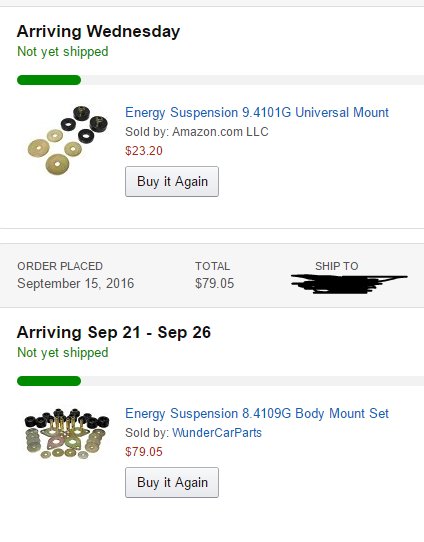Click Not yet shipped status under Arriving Wednesday
This screenshot has width=424, height=542.
[63, 52]
